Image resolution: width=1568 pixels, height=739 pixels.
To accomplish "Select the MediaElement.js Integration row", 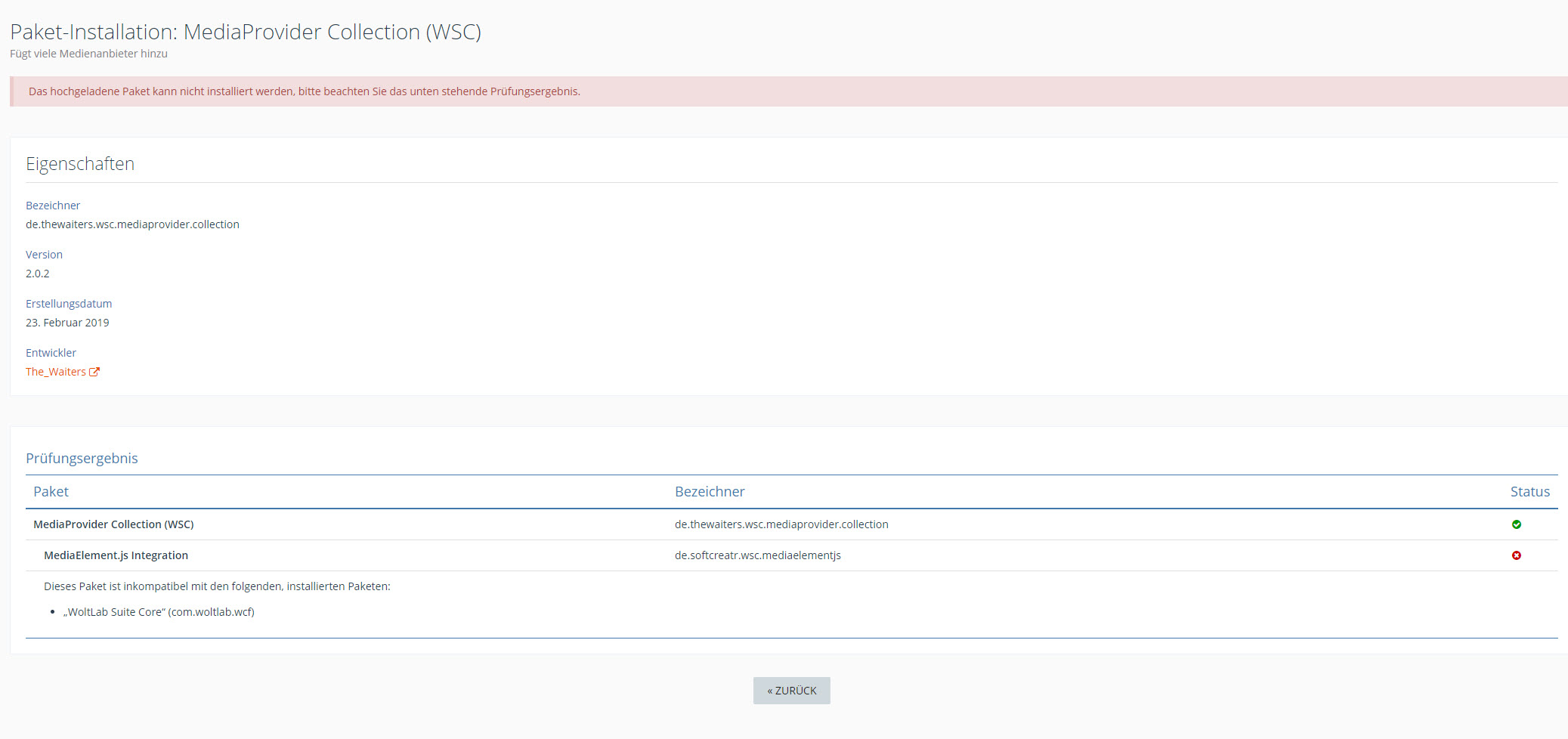I will pos(116,555).
